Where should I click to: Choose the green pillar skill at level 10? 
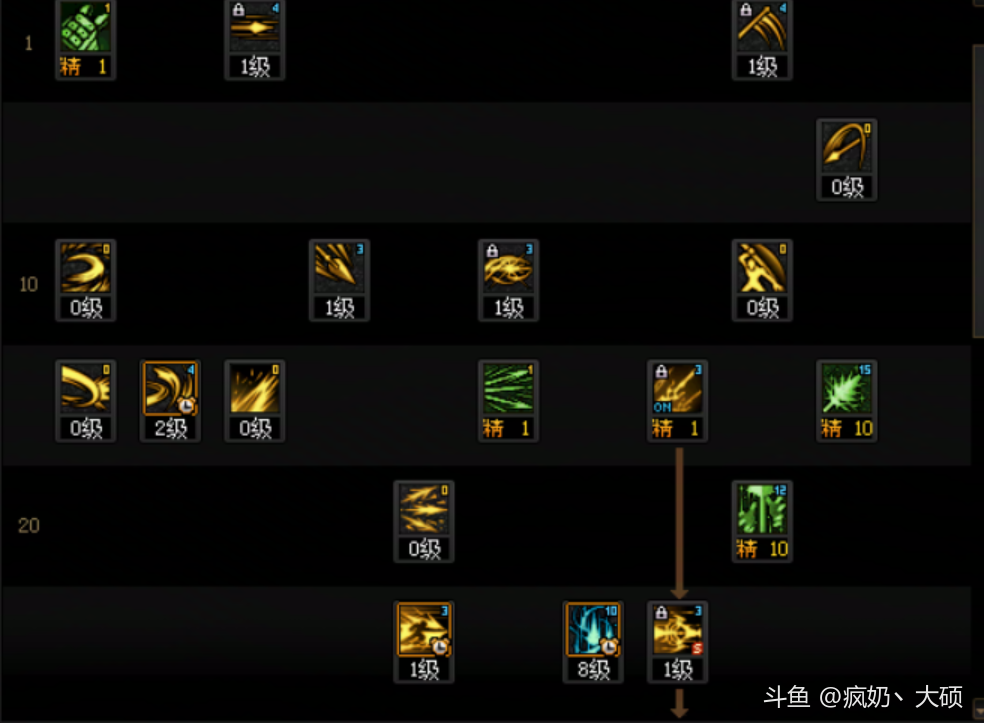click(x=762, y=509)
